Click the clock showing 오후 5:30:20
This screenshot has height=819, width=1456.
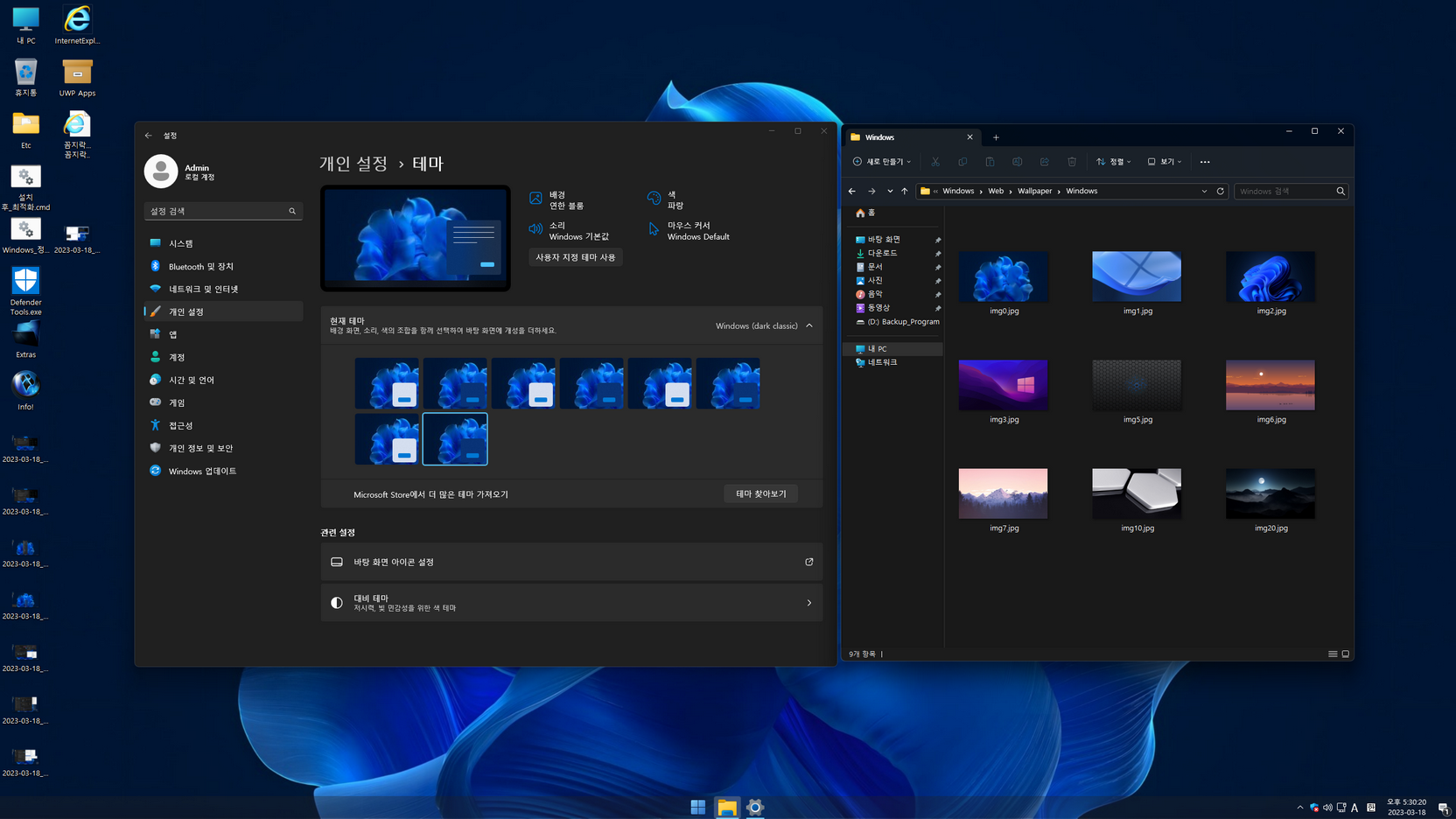[x=1407, y=801]
